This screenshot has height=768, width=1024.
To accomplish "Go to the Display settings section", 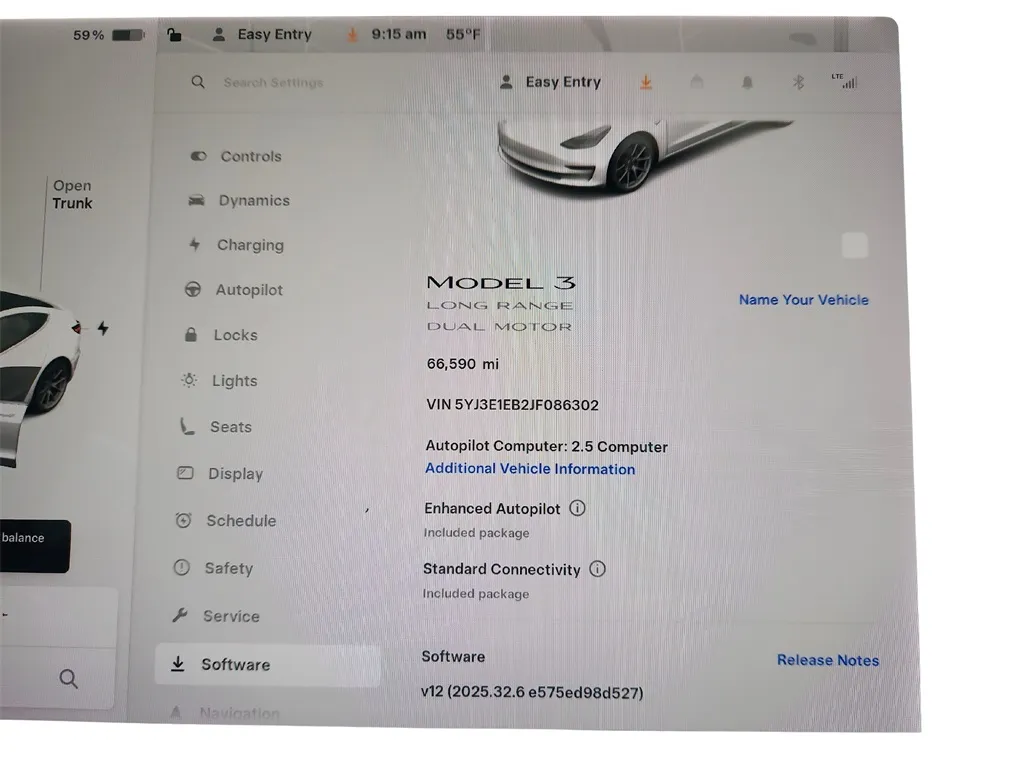I will (220, 473).
